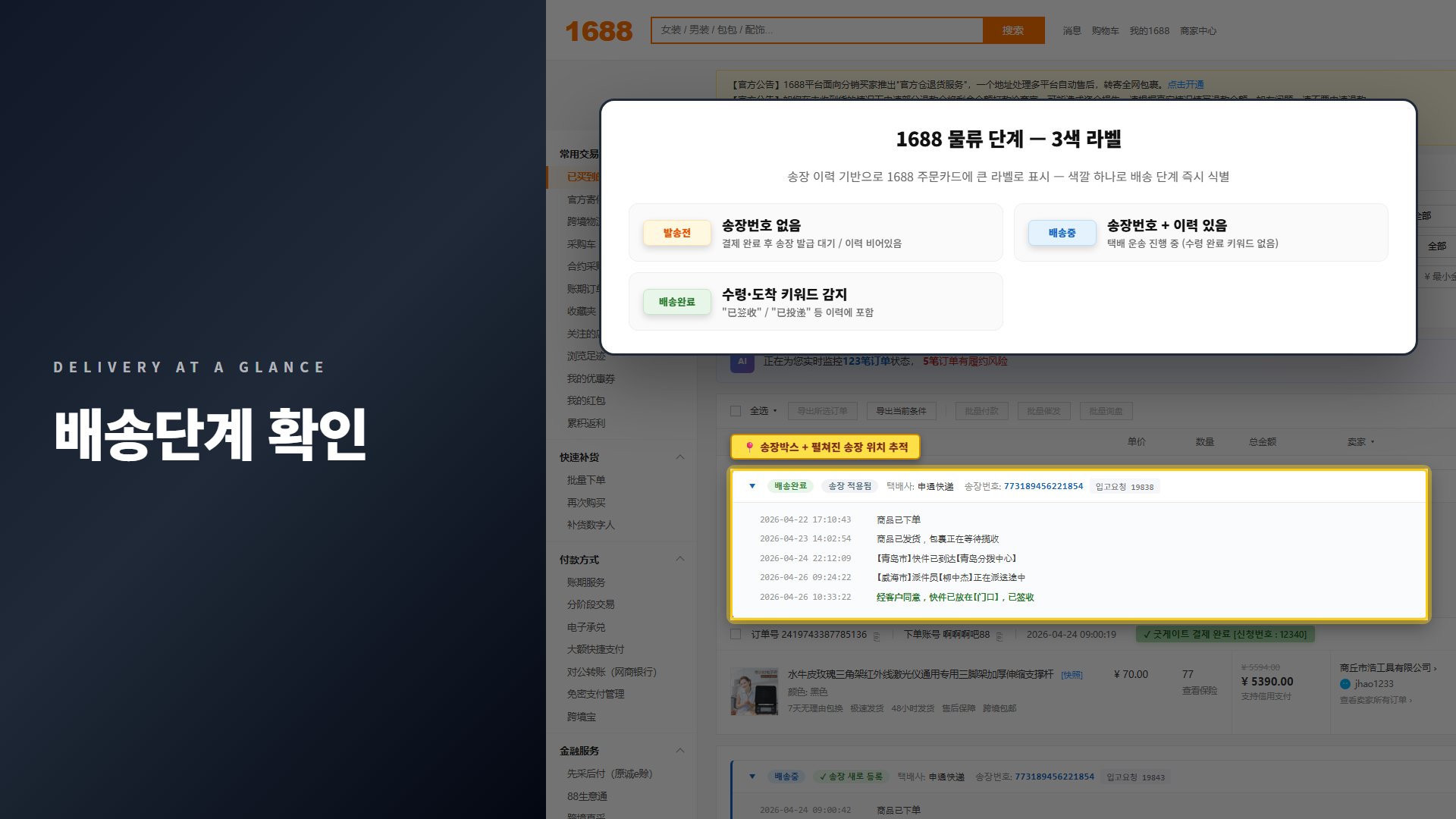1456x819 pixels.
Task: Collapse the 金融服务 sidebar section
Action: point(680,751)
